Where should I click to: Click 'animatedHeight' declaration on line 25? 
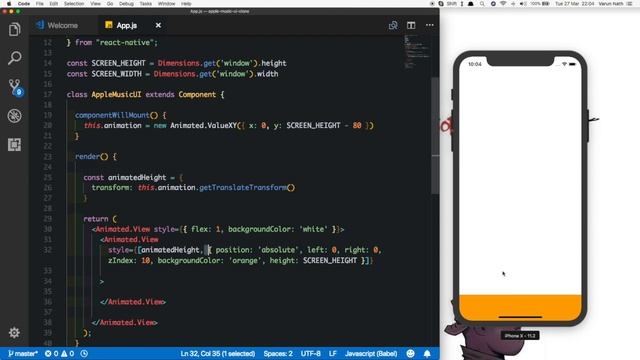coord(137,177)
